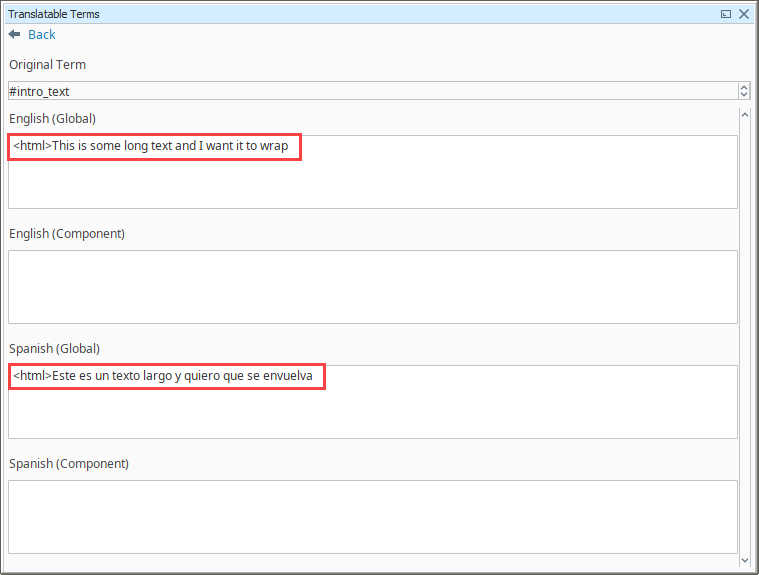Viewport: 759px width, 575px height.
Task: Follow the Back link
Action: click(x=41, y=34)
